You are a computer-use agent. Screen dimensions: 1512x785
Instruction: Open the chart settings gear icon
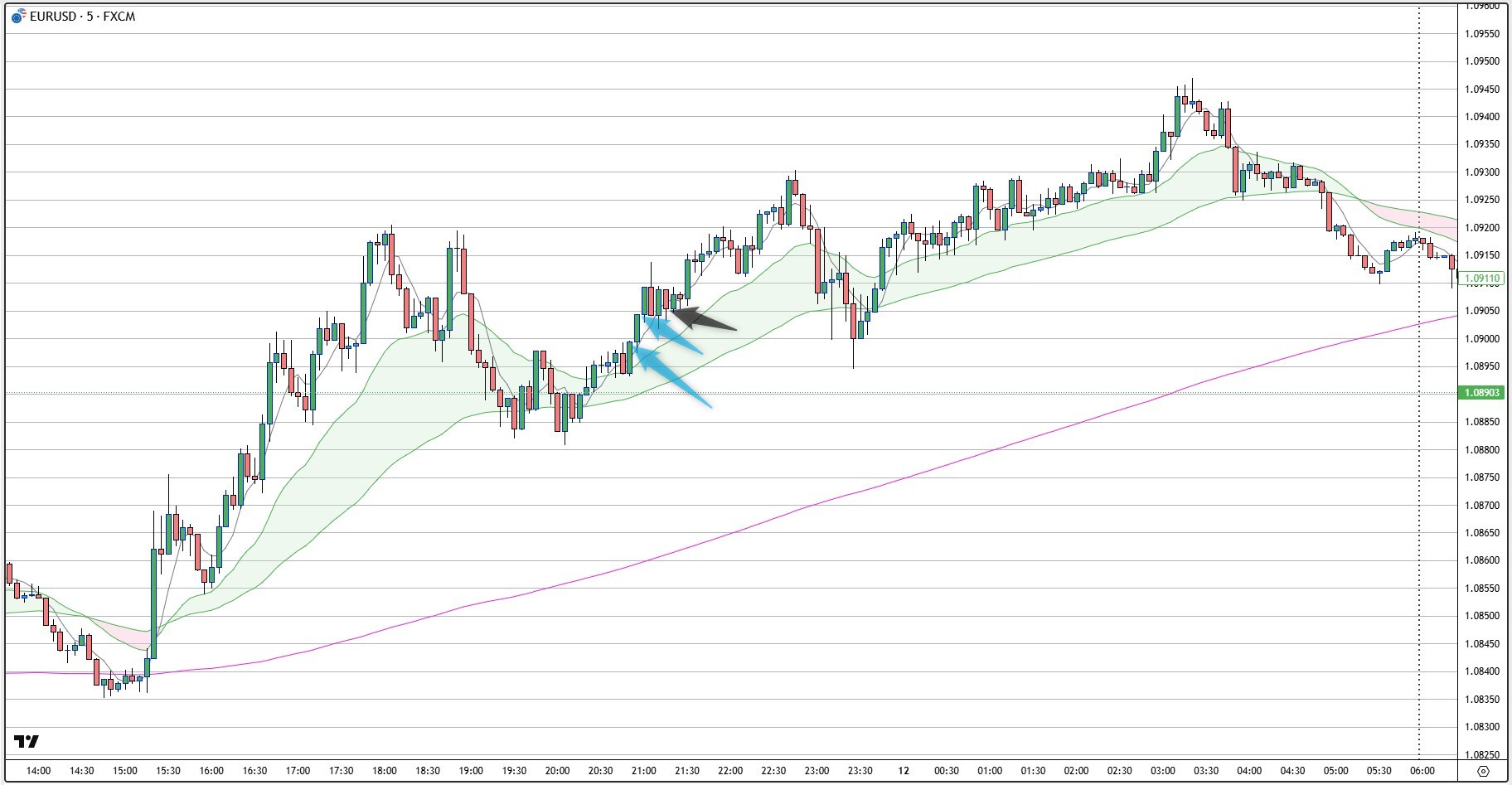(1484, 771)
